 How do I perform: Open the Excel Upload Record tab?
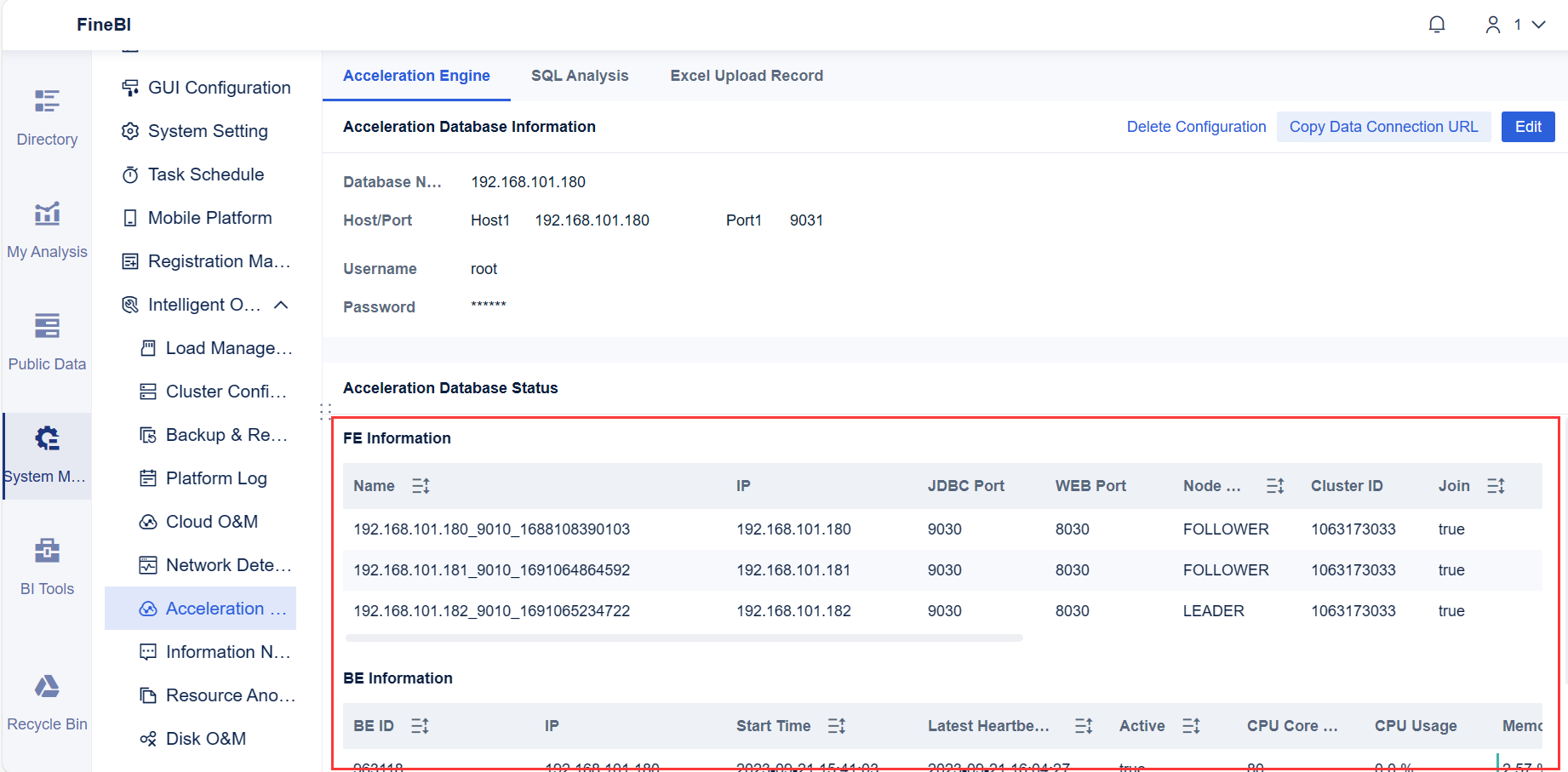[x=747, y=76]
